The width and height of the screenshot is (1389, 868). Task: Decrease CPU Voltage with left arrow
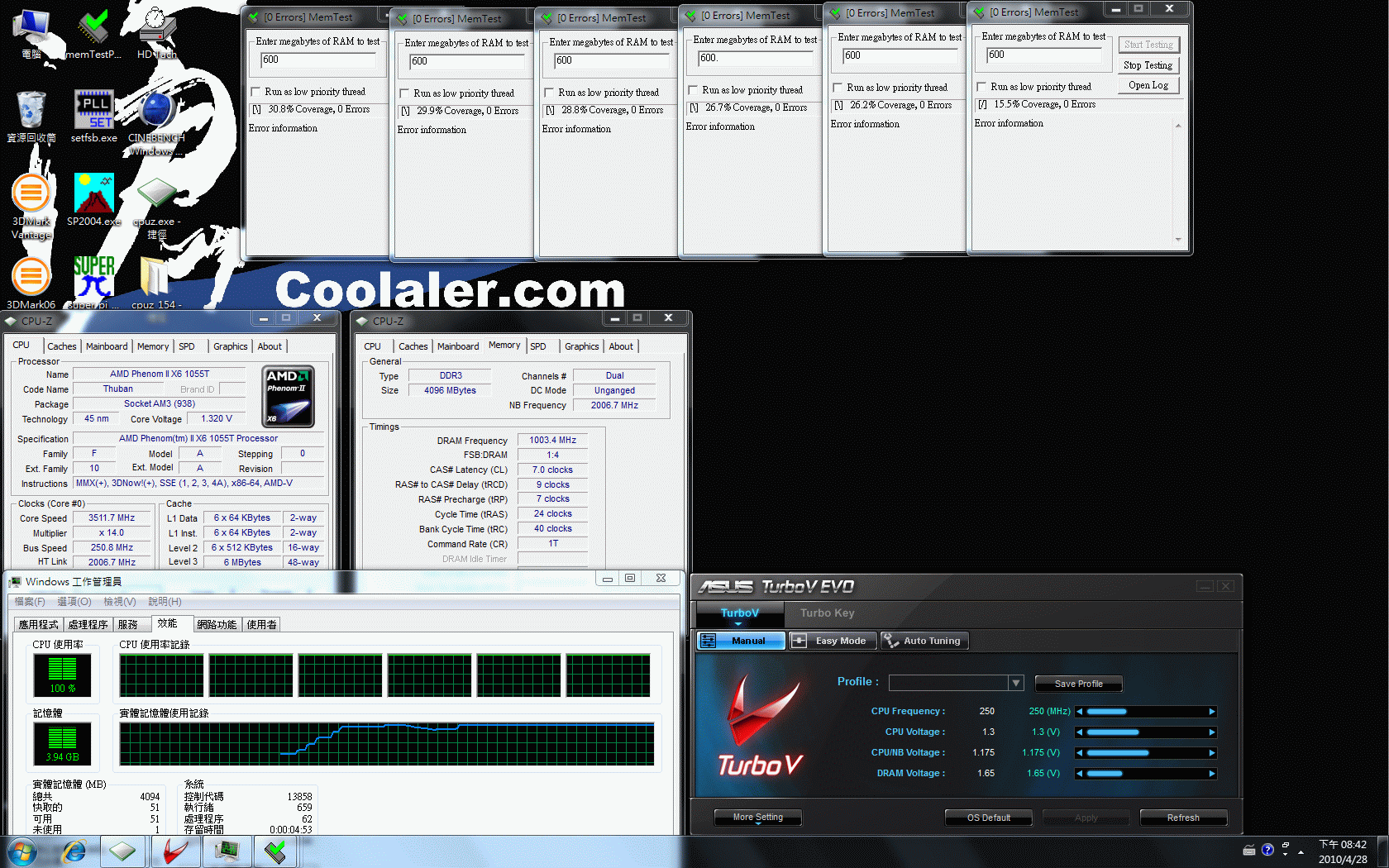pyautogui.click(x=1079, y=732)
